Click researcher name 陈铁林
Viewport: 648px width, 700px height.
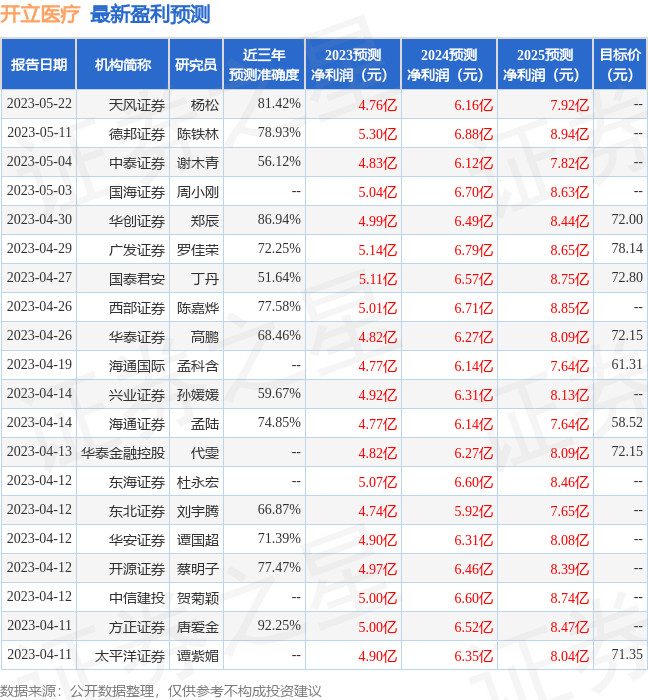pyautogui.click(x=198, y=134)
